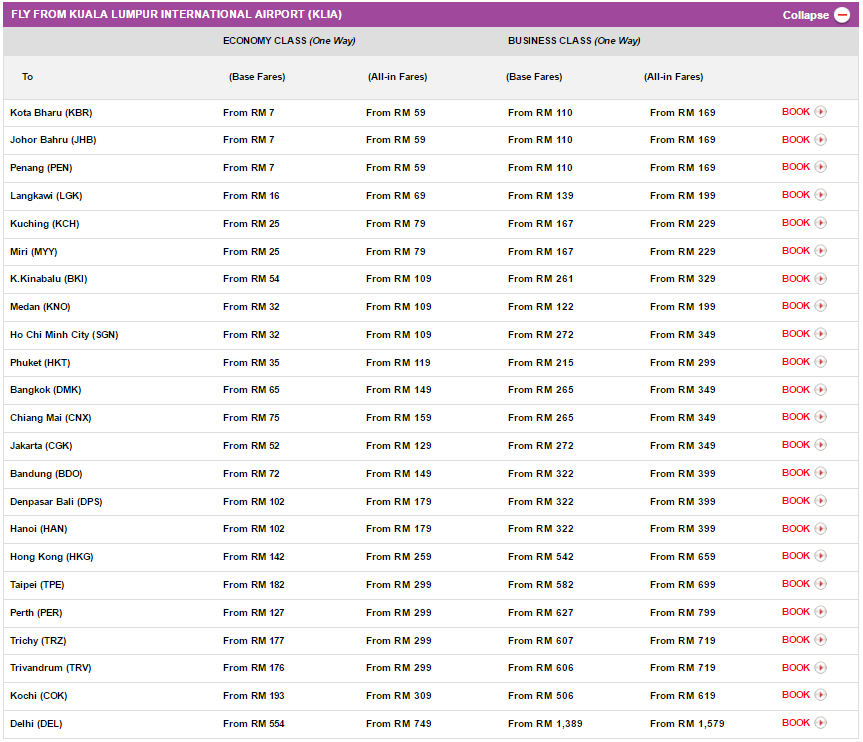This screenshot has width=863, height=742.
Task: Click 'BUSINESS CLASS (One Way)' column header
Action: tap(574, 41)
